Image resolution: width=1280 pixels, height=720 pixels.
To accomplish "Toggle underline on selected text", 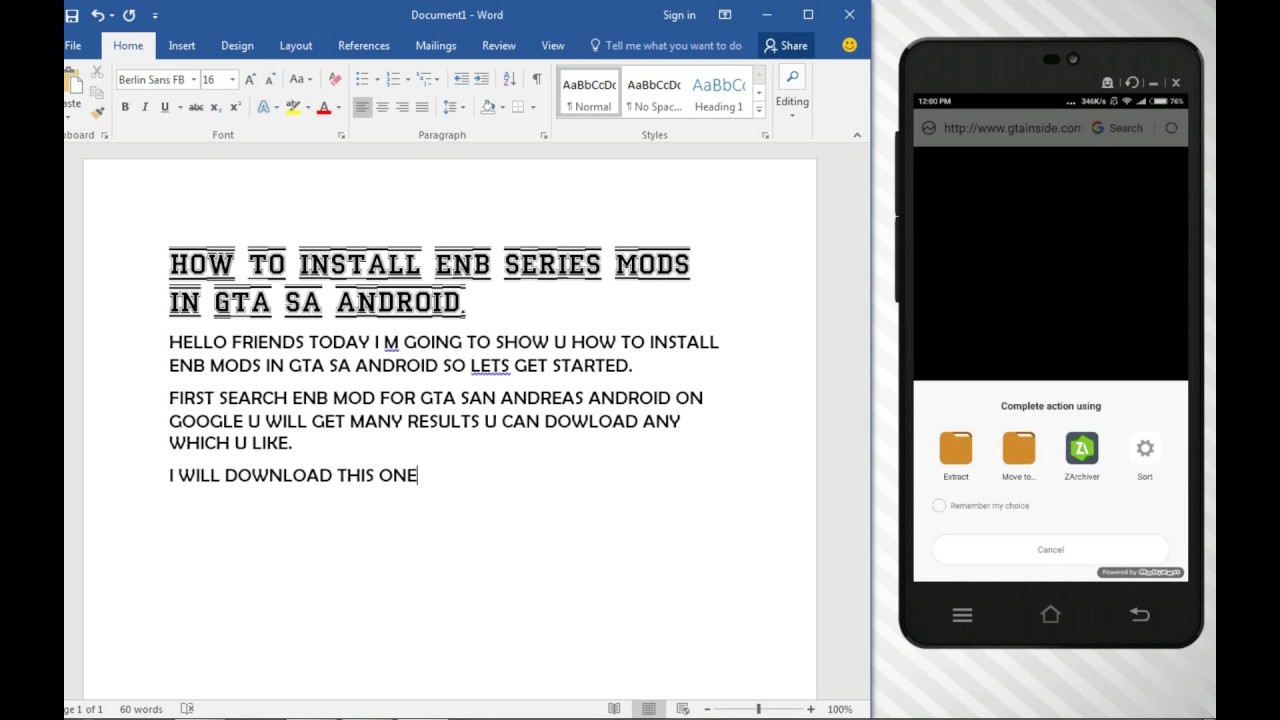I will pos(165,107).
